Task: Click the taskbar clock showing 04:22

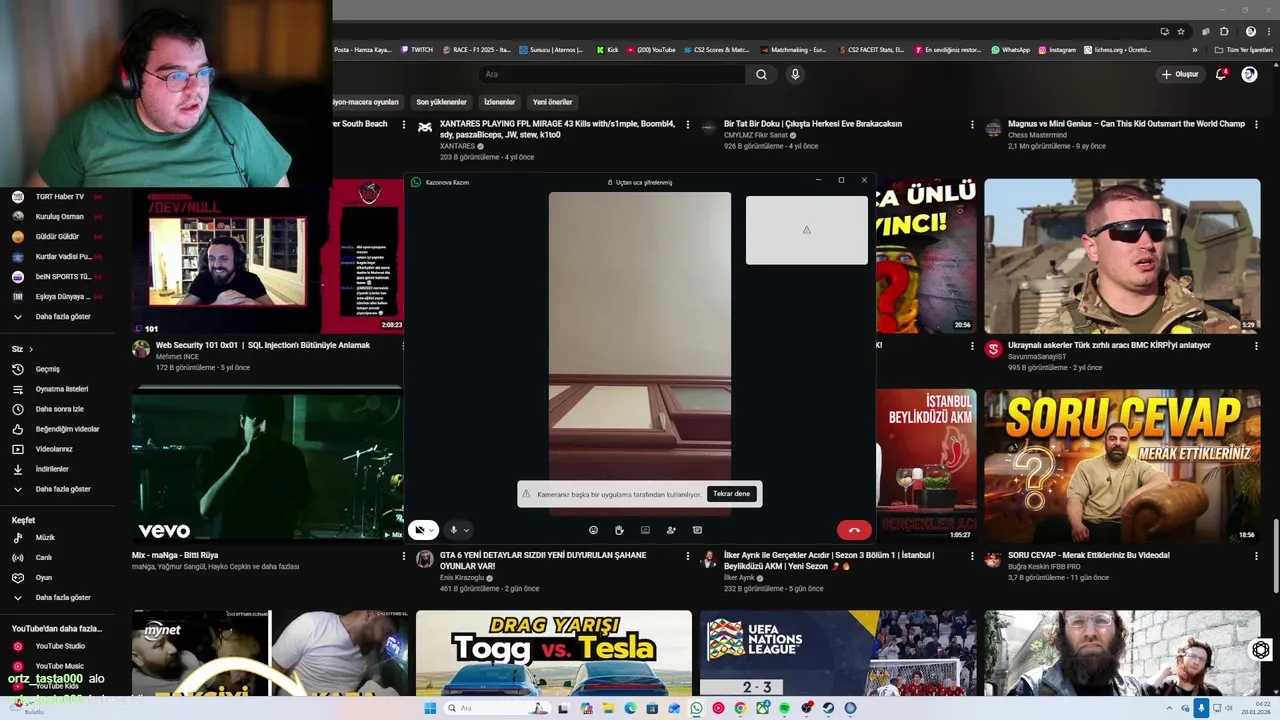Action: (1255, 708)
